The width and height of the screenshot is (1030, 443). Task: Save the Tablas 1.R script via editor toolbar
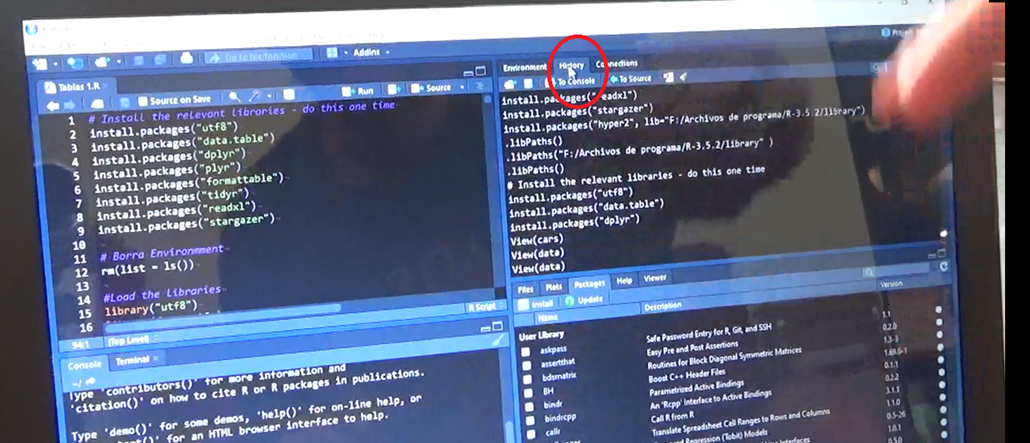coord(124,103)
